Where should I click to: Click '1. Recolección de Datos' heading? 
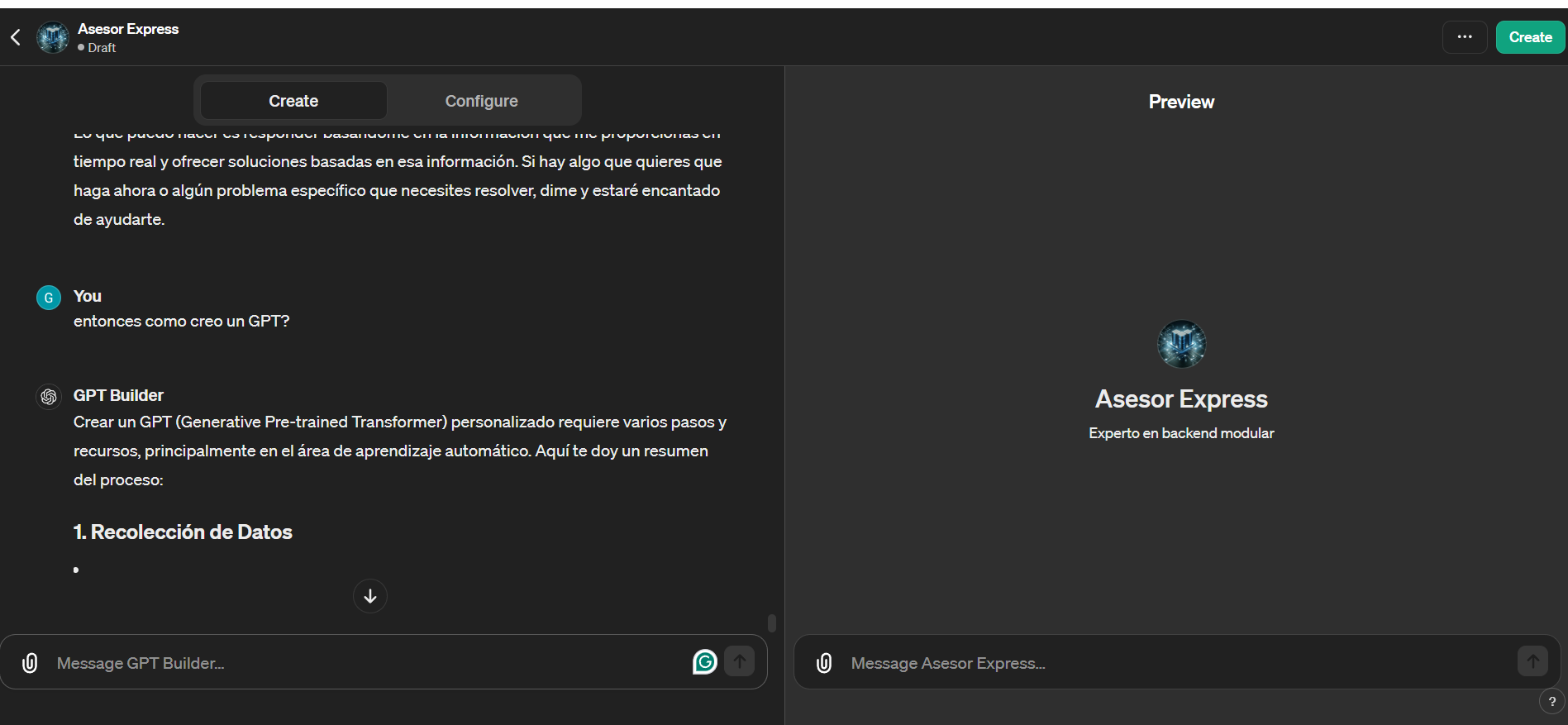tap(183, 532)
